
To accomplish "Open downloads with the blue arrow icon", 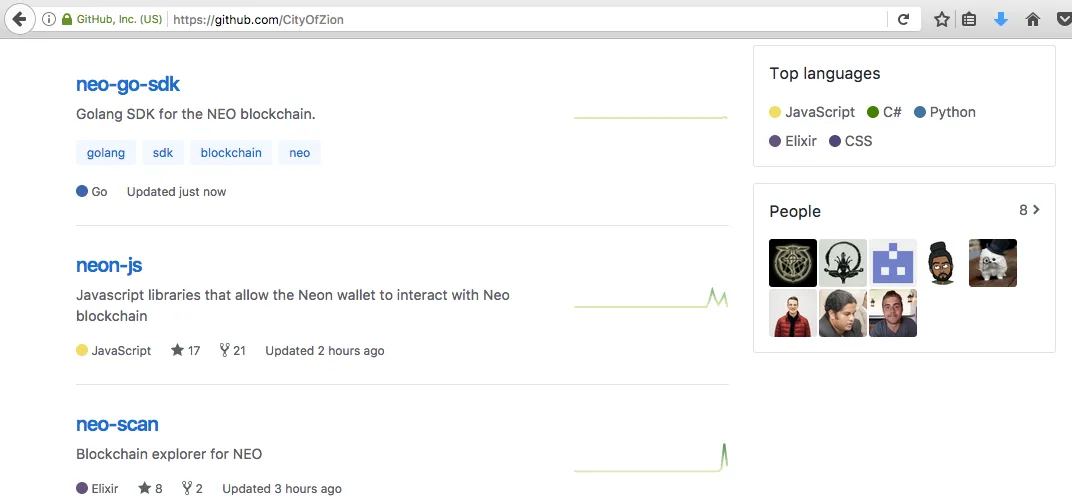I will tap(1001, 19).
